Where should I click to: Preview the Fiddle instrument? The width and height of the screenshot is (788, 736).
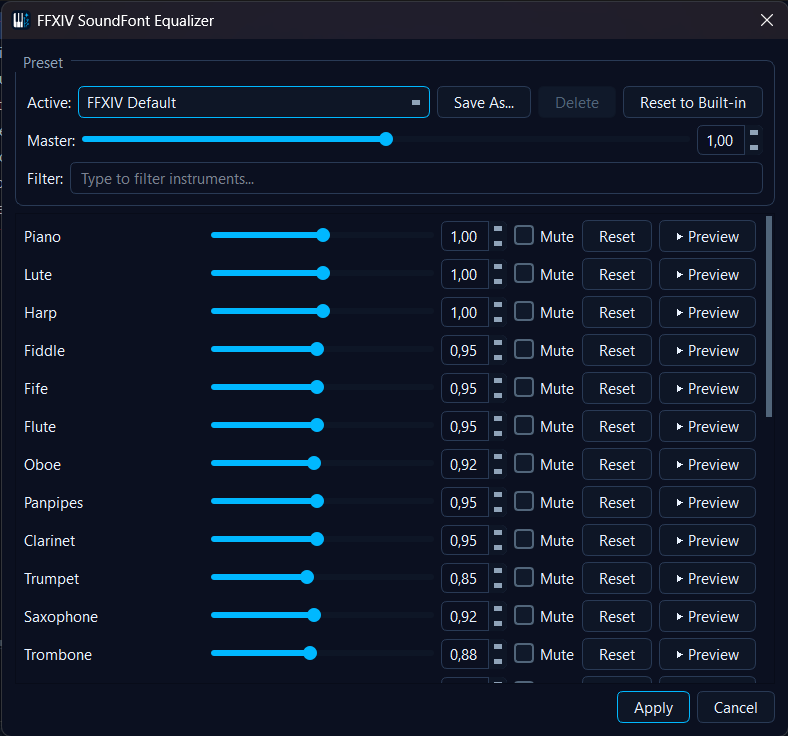coord(707,350)
